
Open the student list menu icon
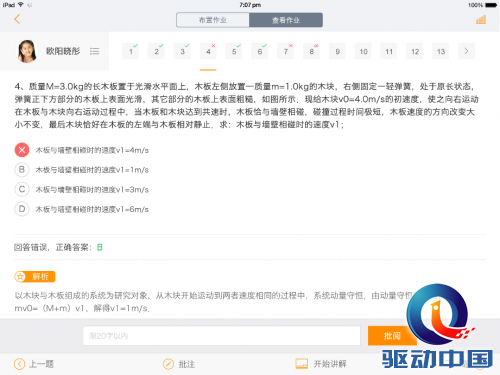(95, 51)
